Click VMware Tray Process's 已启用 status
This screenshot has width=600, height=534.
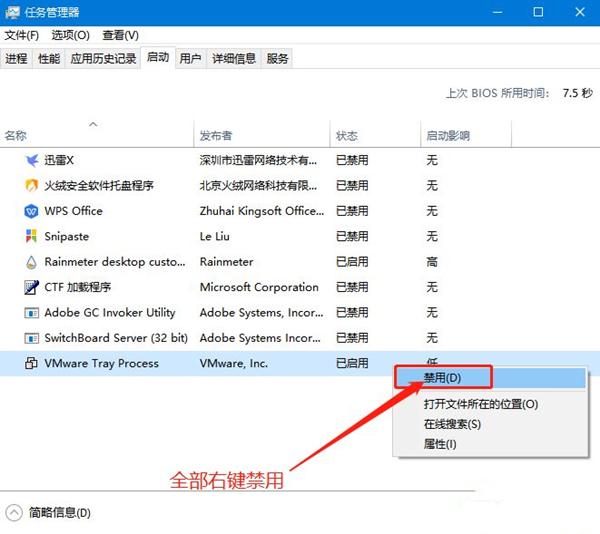pos(352,363)
